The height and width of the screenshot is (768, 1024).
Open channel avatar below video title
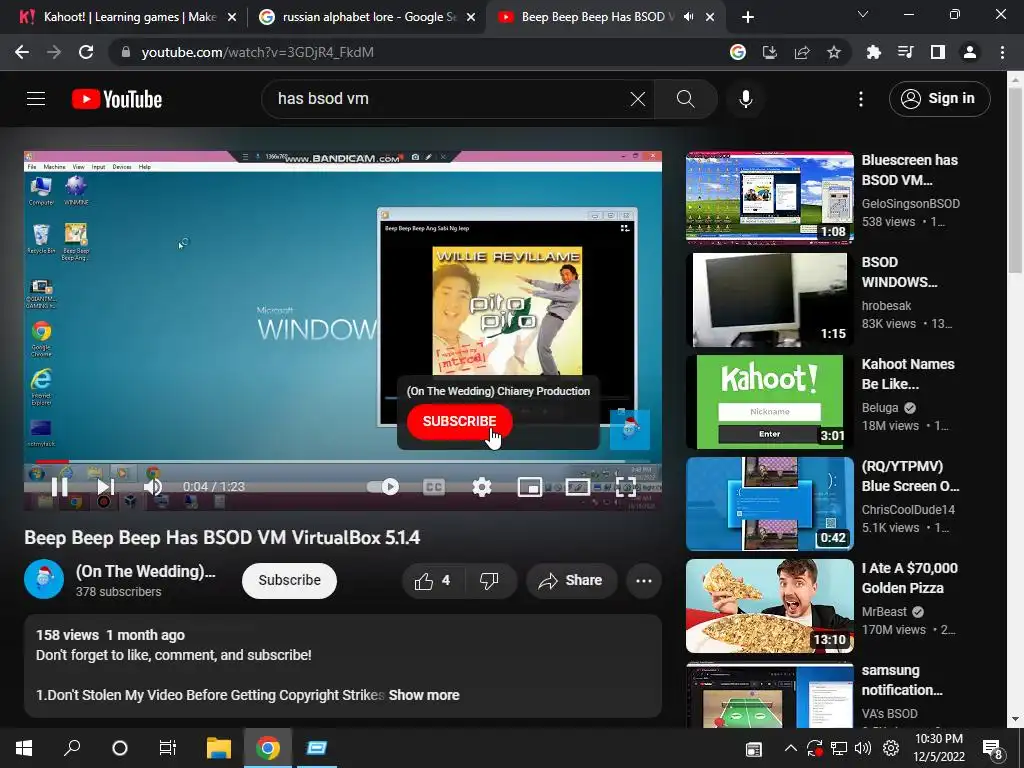44,579
